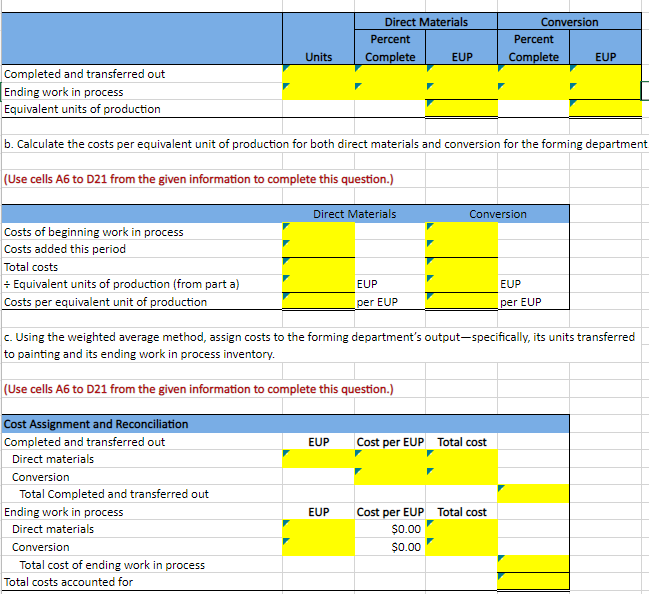649x594 pixels.
Task: Click Direct Materials Equivalent units of production total
Action: (462, 108)
